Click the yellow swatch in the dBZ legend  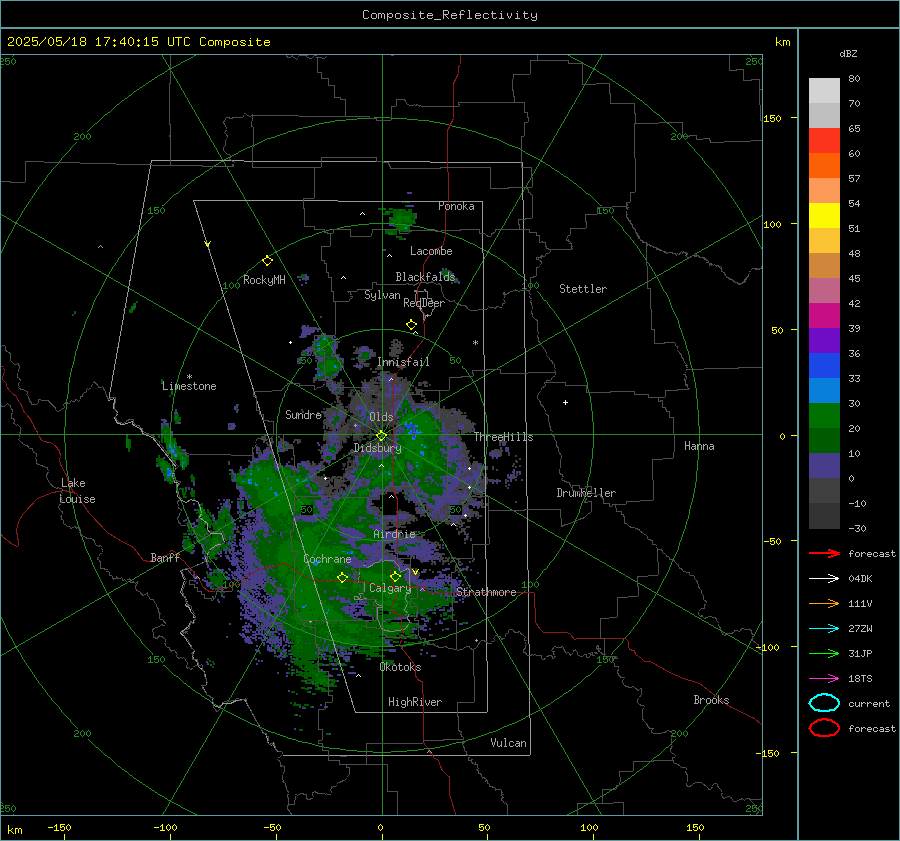point(824,215)
